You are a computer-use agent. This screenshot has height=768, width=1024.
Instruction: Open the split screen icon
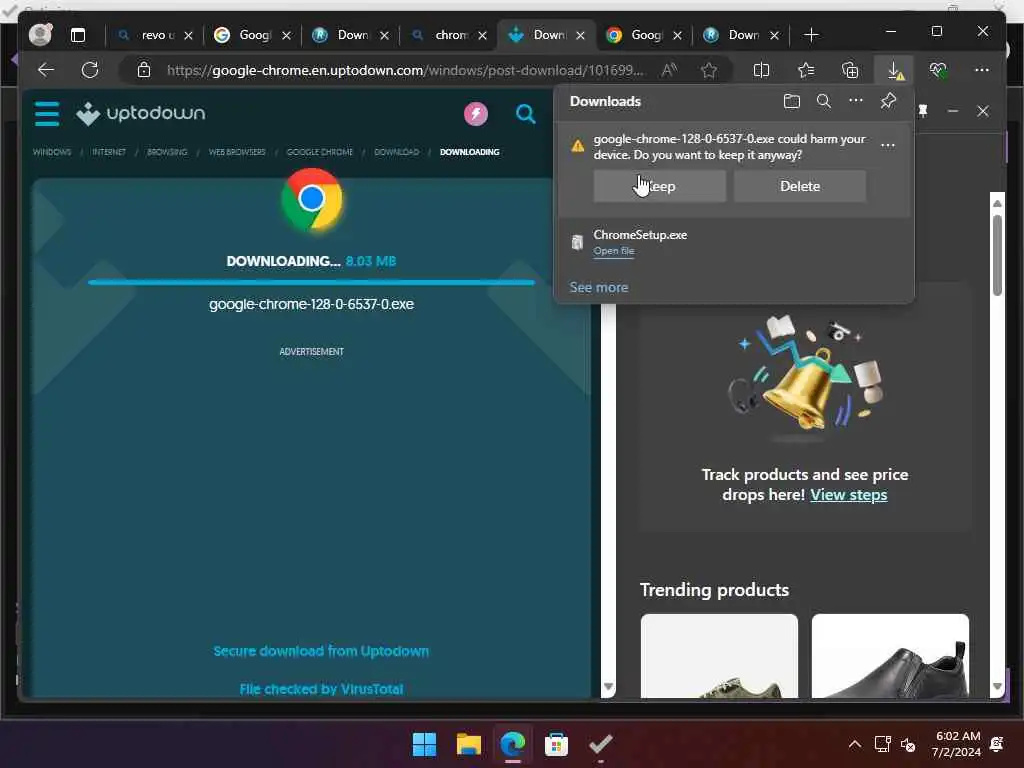761,70
